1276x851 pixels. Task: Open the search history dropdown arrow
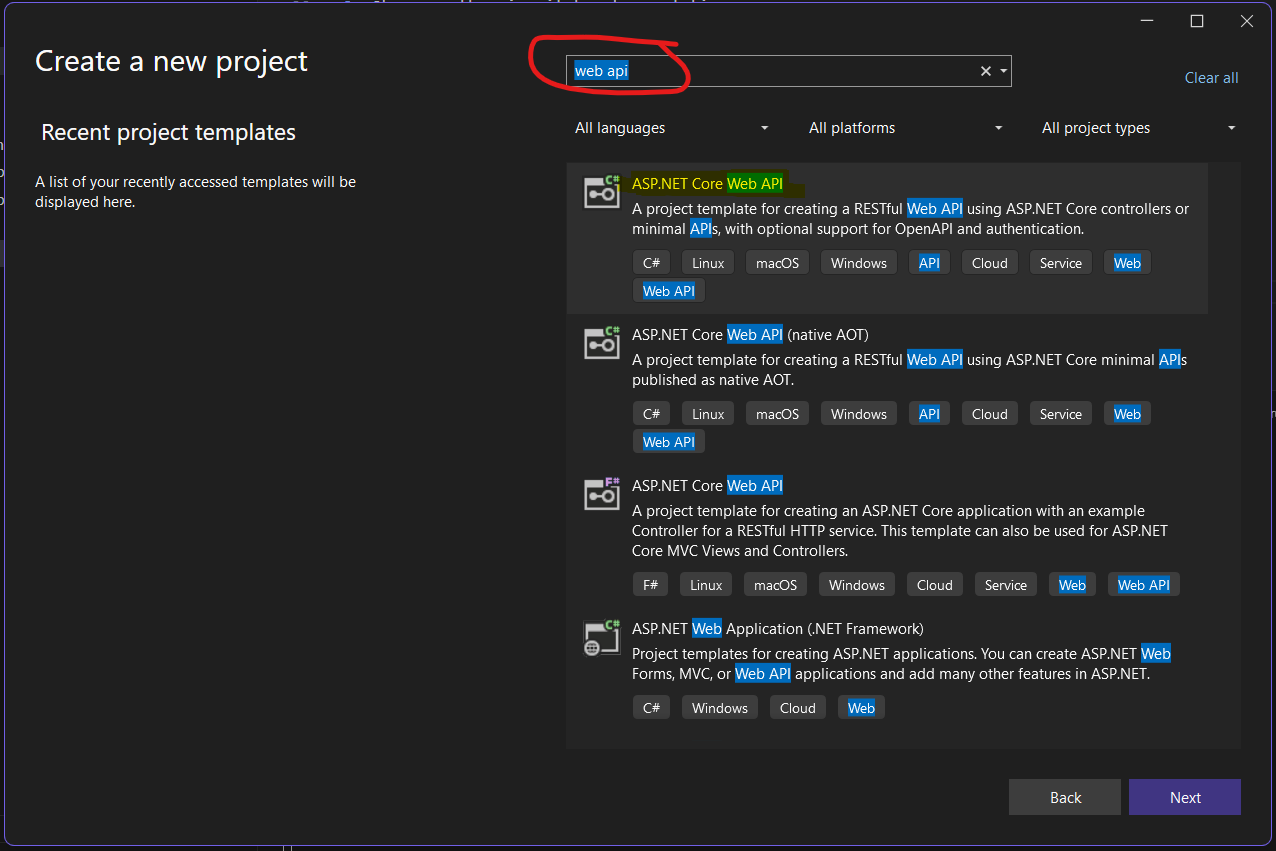coord(1003,71)
